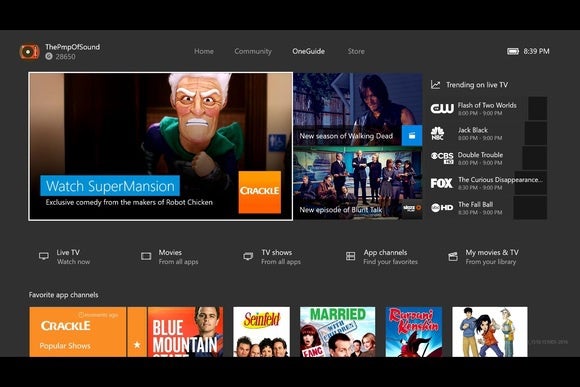
Task: Open the Store tab
Action: (356, 51)
